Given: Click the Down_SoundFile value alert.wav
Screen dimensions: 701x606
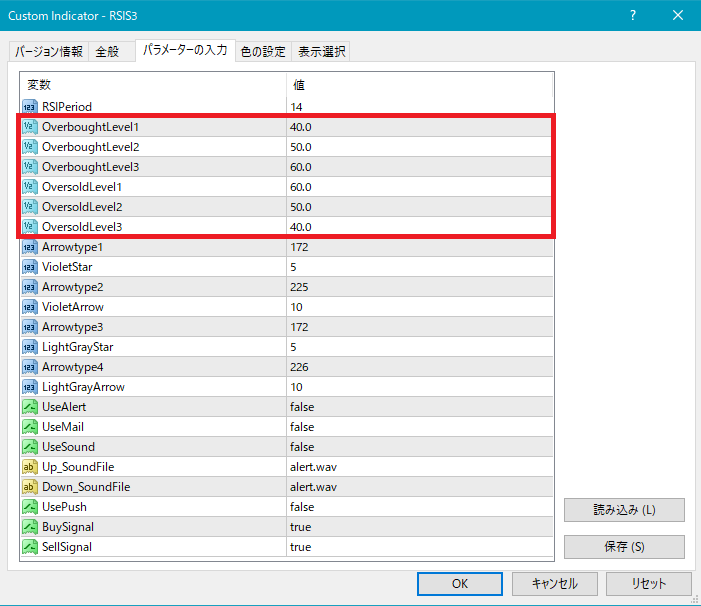Looking at the screenshot, I should 313,487.
